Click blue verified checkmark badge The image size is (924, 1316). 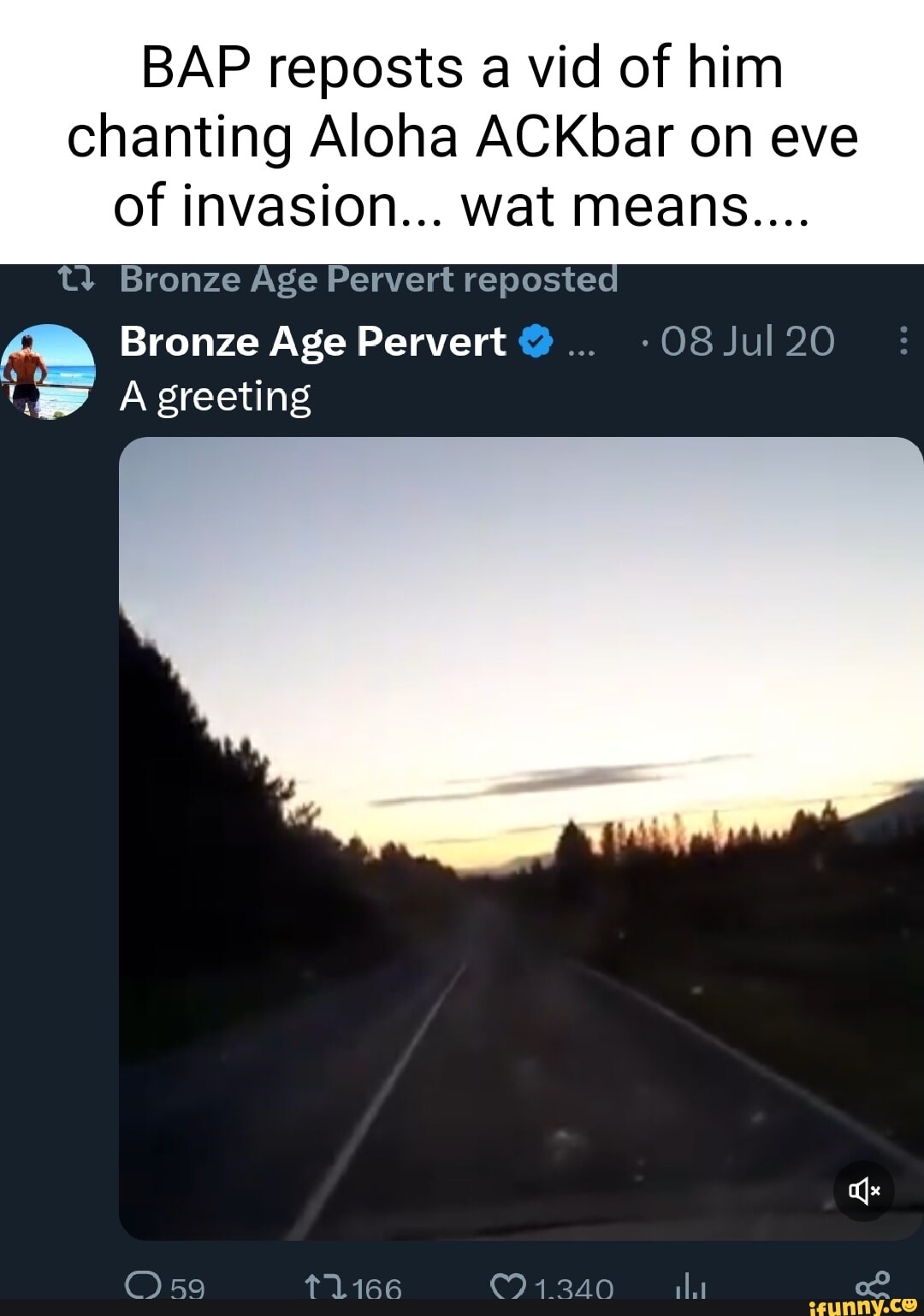coord(536,341)
